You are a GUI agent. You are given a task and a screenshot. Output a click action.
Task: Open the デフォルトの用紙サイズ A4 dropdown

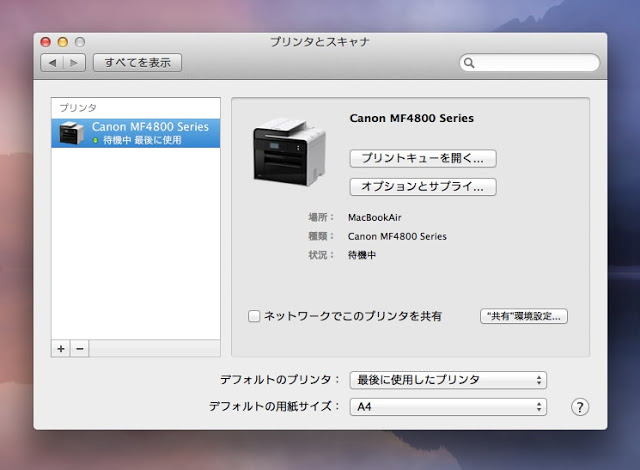click(x=448, y=407)
